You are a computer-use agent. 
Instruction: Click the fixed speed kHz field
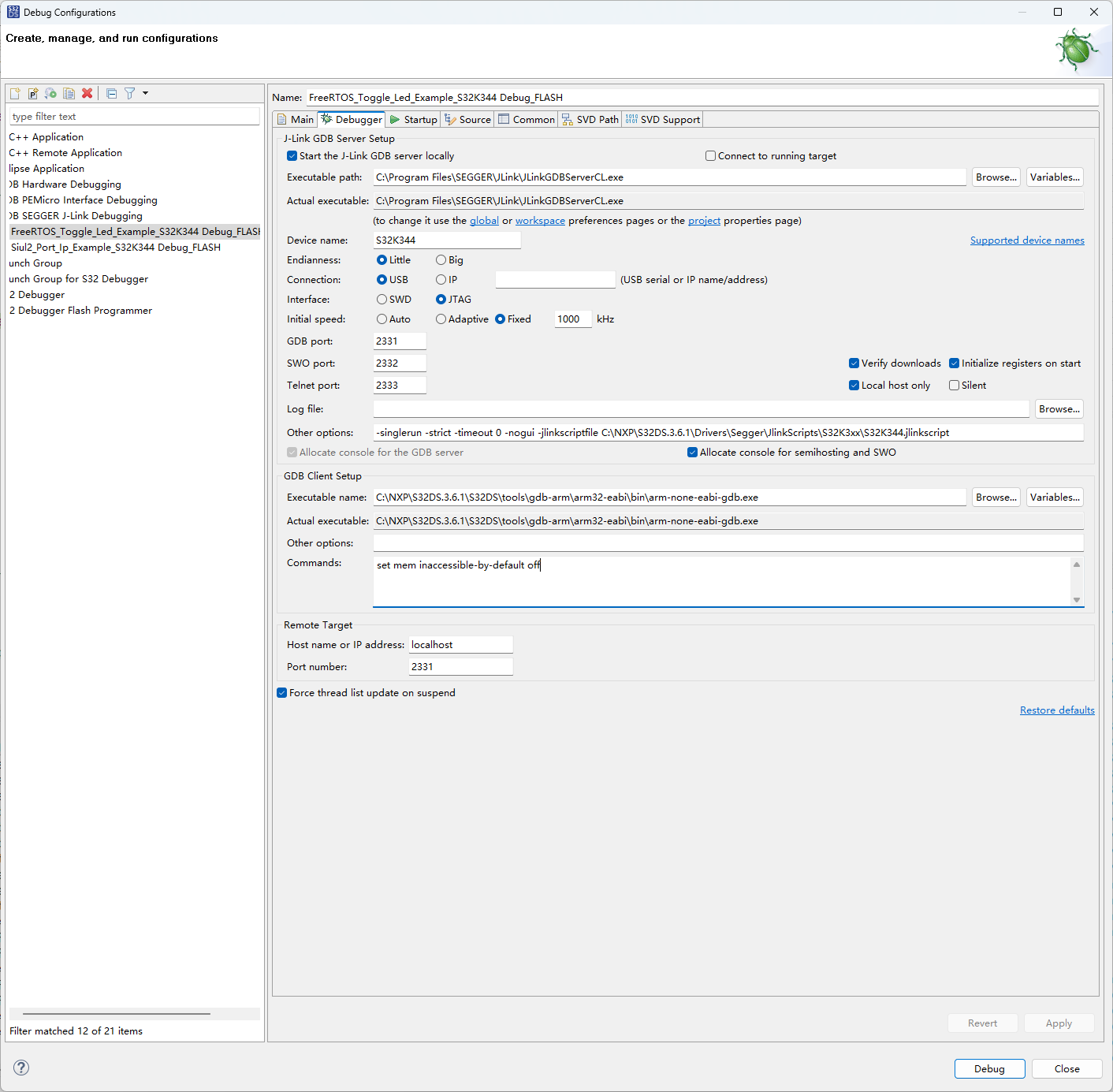click(x=573, y=319)
